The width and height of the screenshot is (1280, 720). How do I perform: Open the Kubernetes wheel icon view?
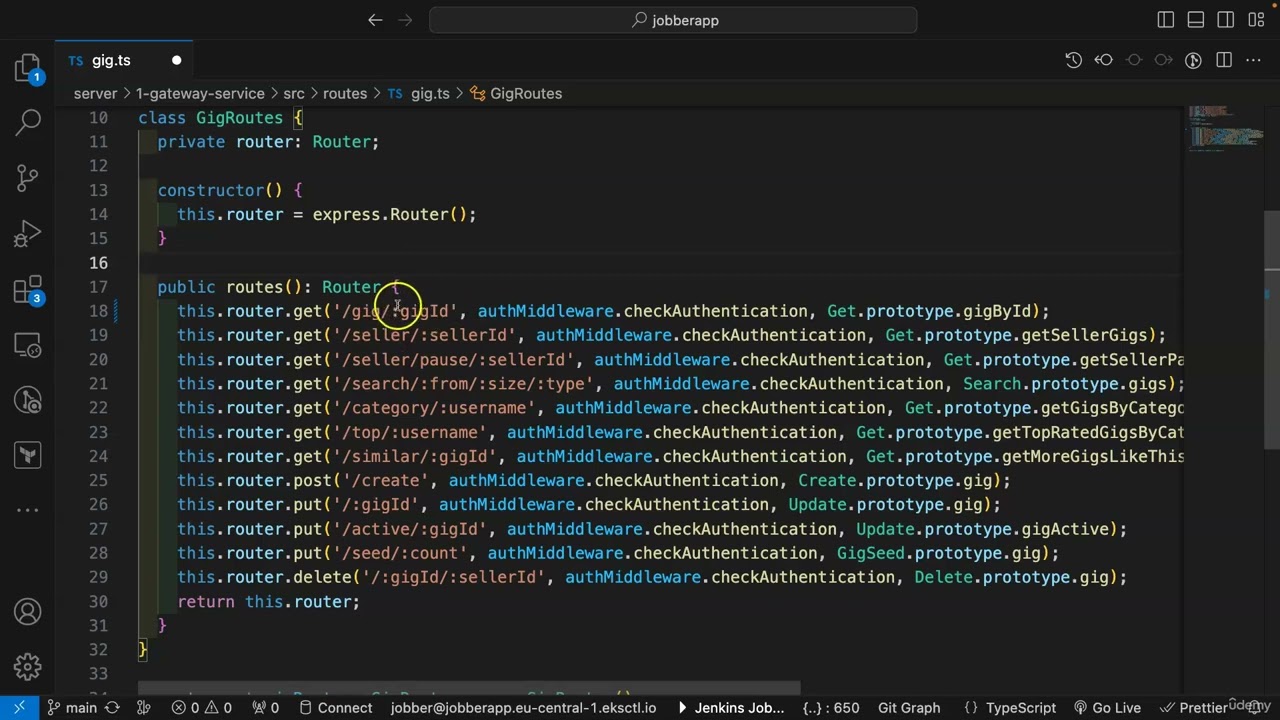point(28,400)
